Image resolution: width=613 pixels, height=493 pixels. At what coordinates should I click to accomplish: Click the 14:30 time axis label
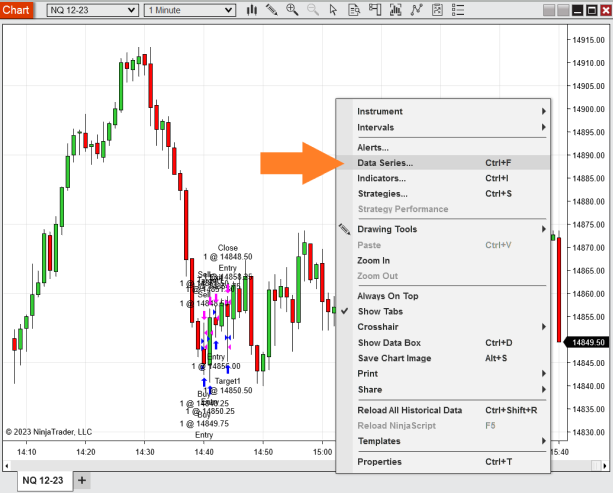[x=145, y=452]
